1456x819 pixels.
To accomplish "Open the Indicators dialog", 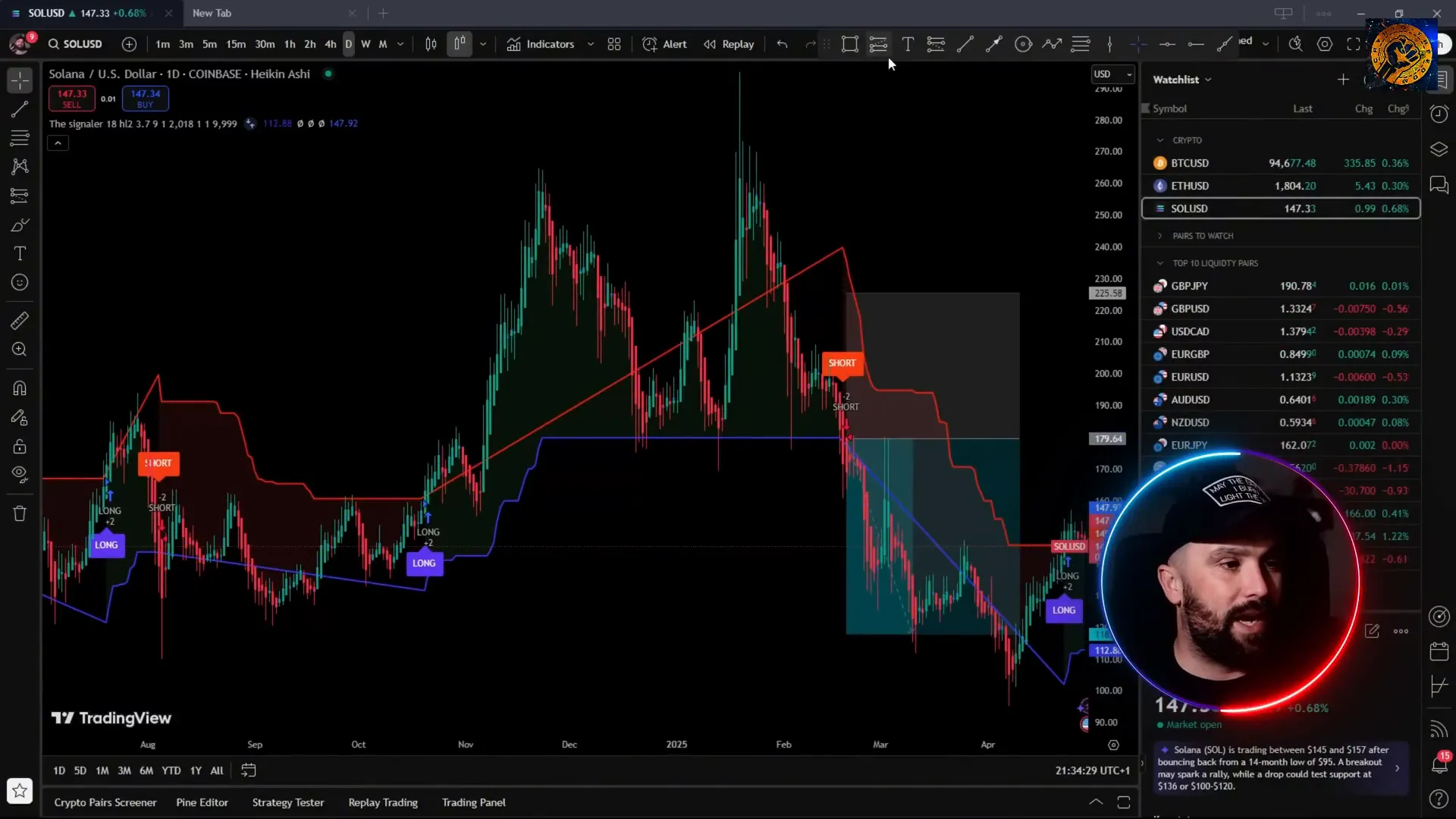I will [541, 44].
